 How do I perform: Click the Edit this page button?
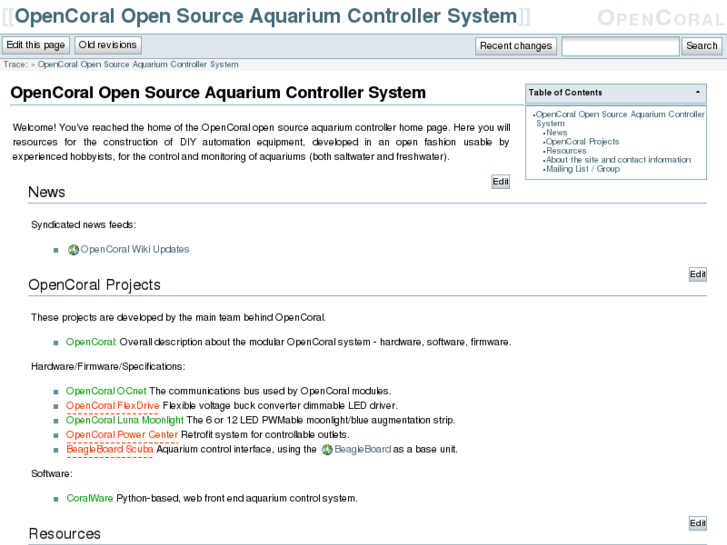coord(36,46)
